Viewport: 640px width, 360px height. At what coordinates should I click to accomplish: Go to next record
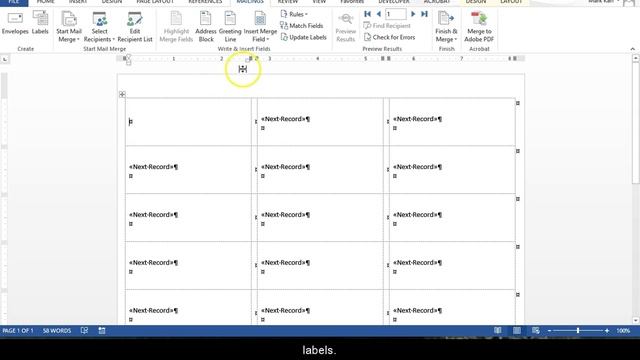coord(413,14)
